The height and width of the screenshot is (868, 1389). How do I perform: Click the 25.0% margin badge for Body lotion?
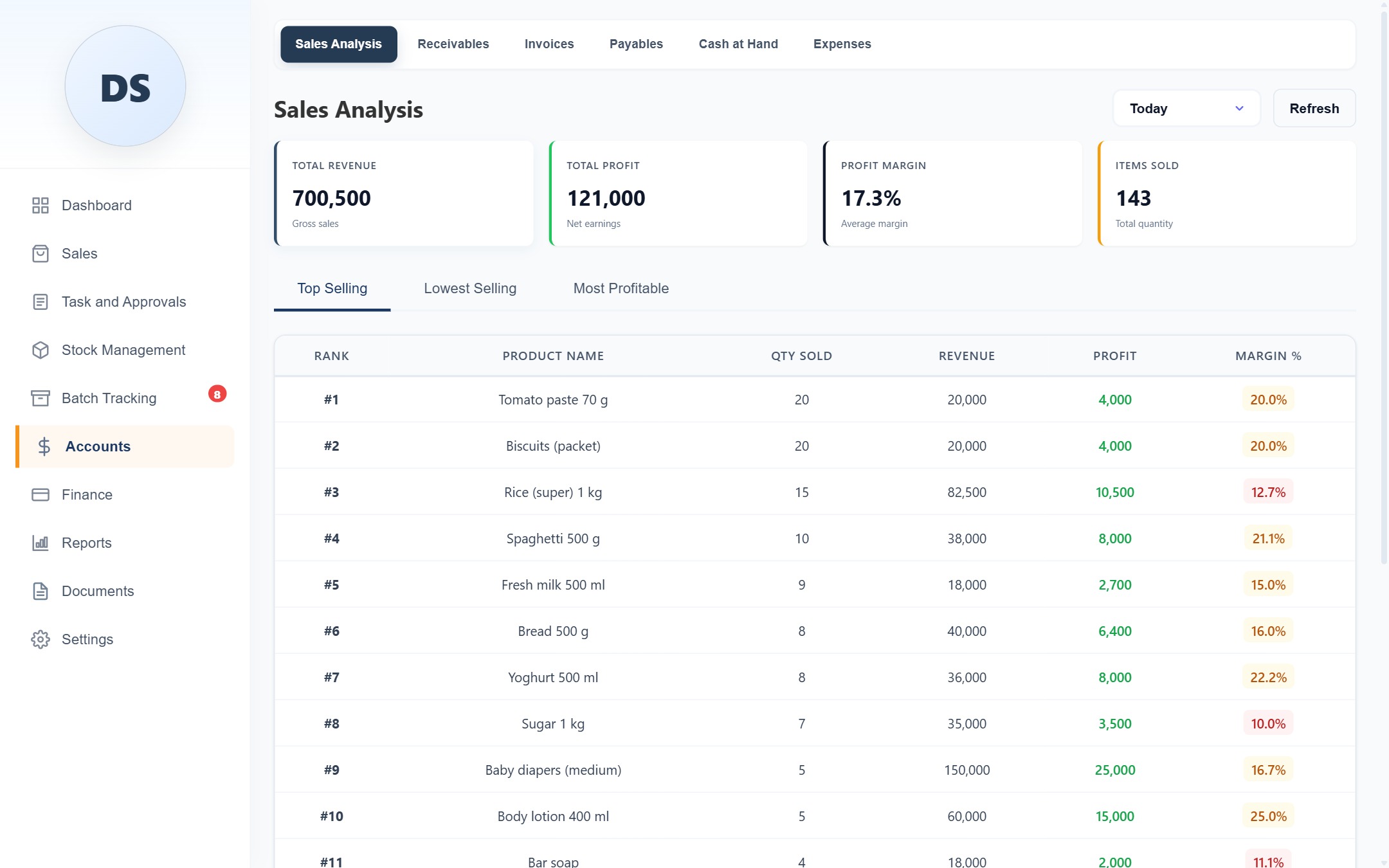pyautogui.click(x=1268, y=816)
